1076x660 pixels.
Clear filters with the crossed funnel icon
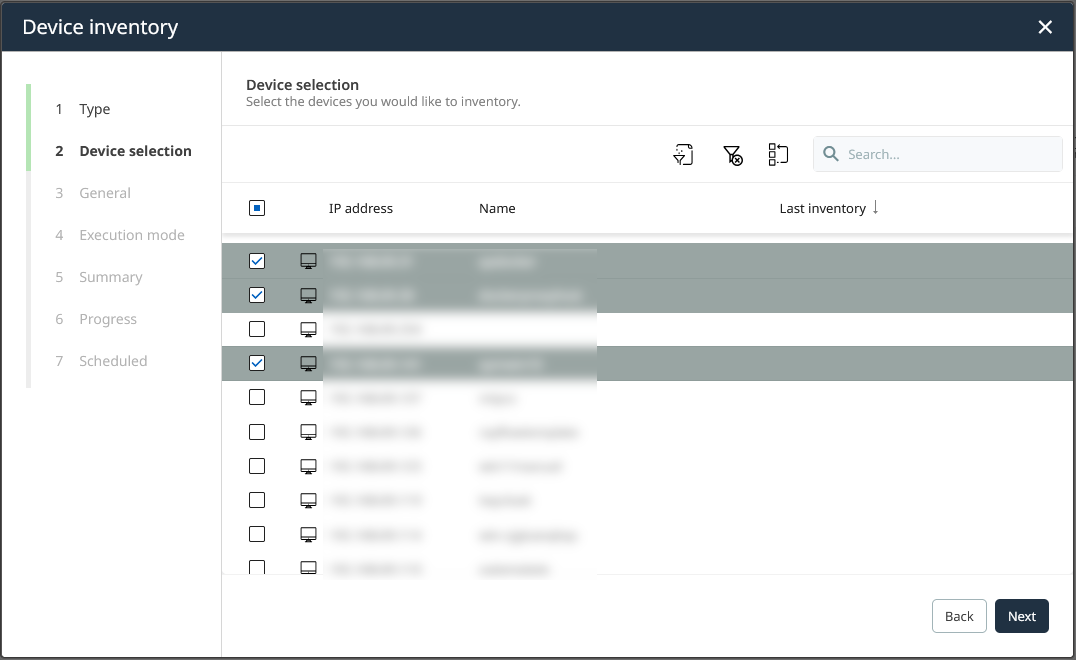tap(732, 154)
